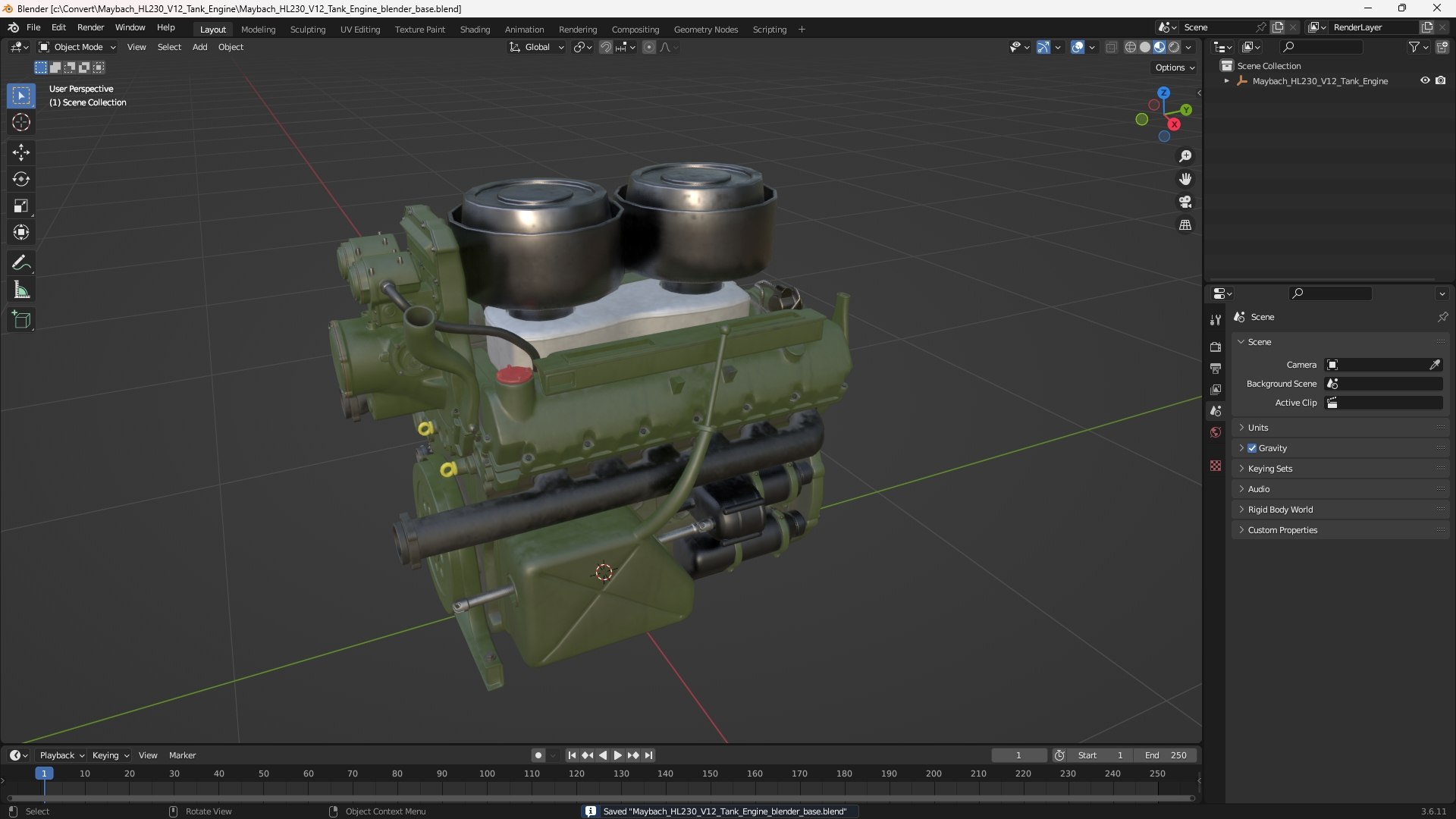This screenshot has width=1456, height=819.
Task: Open the World properties tab
Action: pyautogui.click(x=1216, y=432)
